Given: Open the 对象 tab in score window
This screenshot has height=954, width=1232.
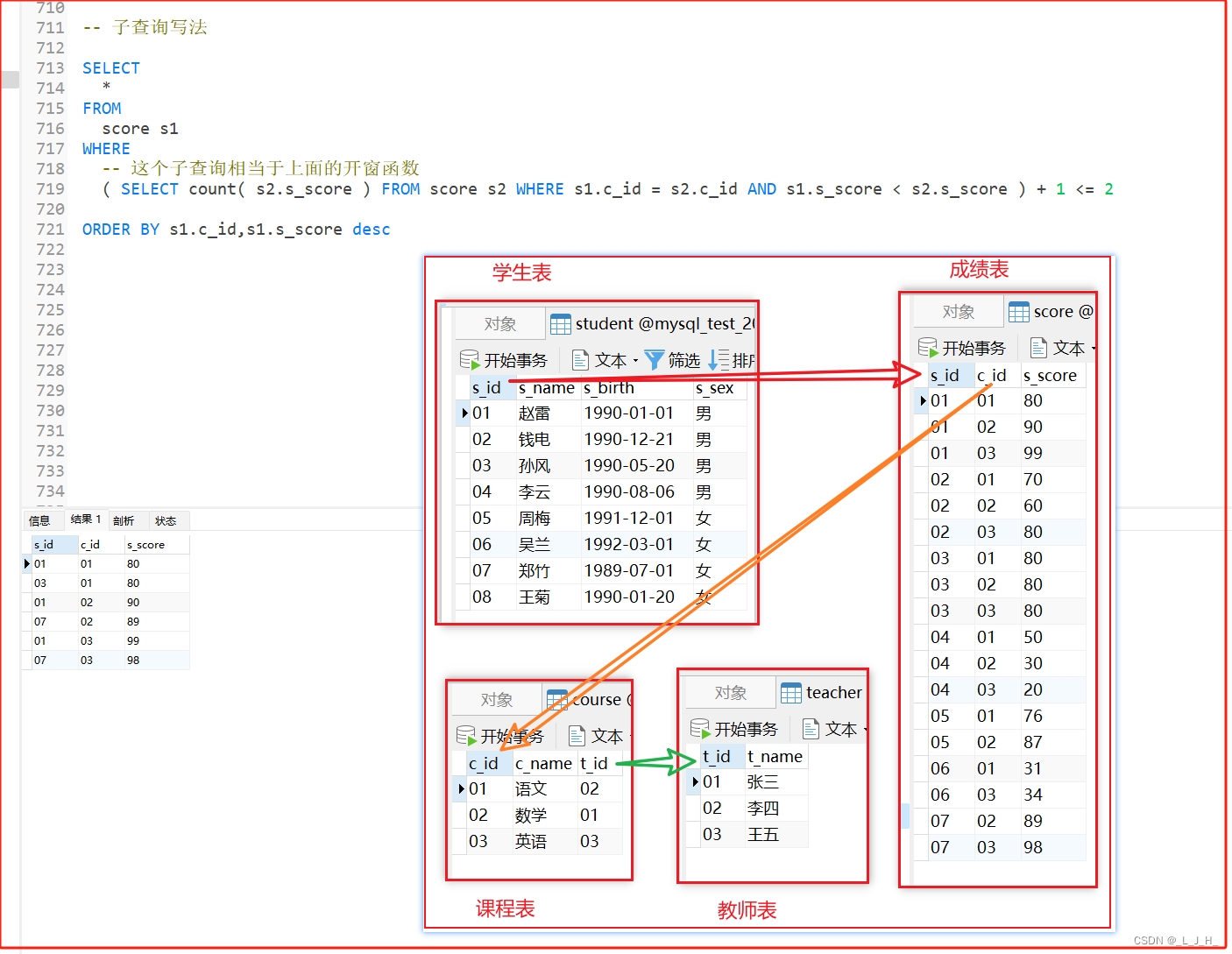Looking at the screenshot, I should click(x=959, y=312).
